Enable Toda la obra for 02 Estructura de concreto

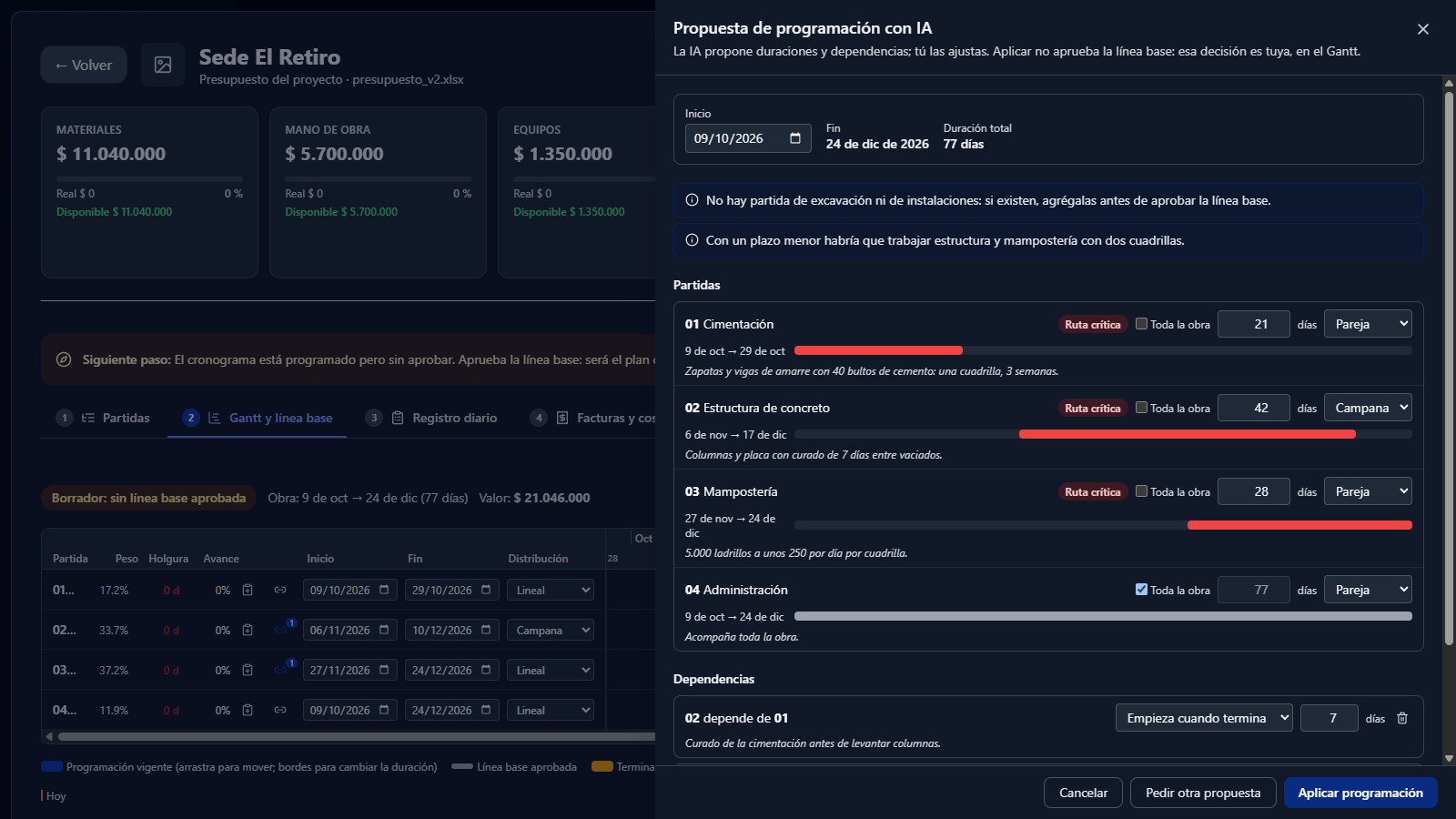[1141, 408]
